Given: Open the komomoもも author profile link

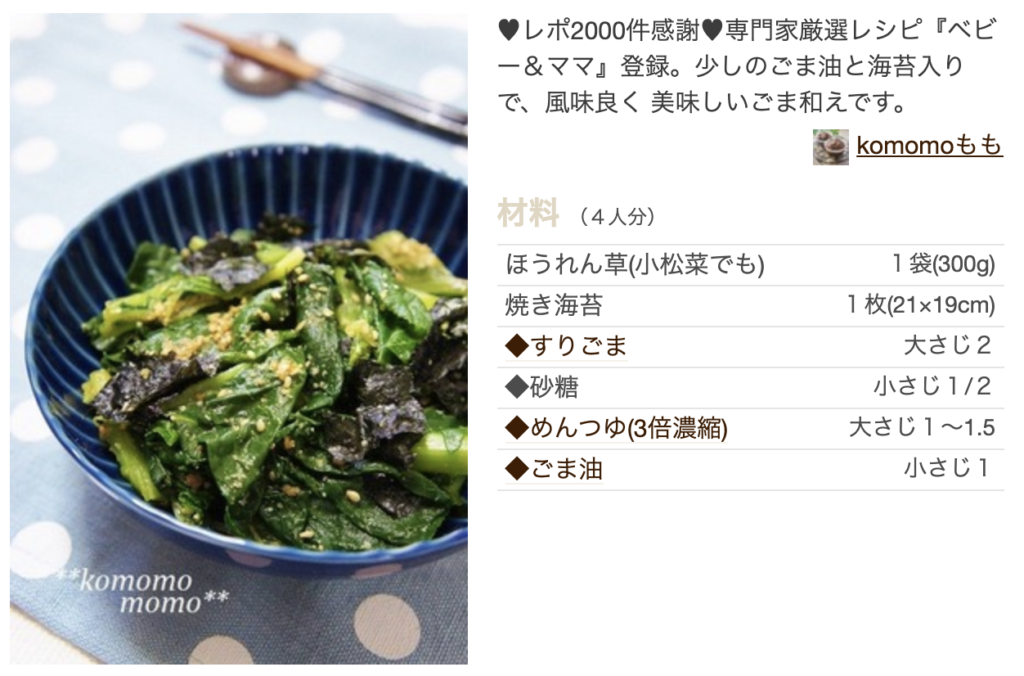Looking at the screenshot, I should click(929, 145).
